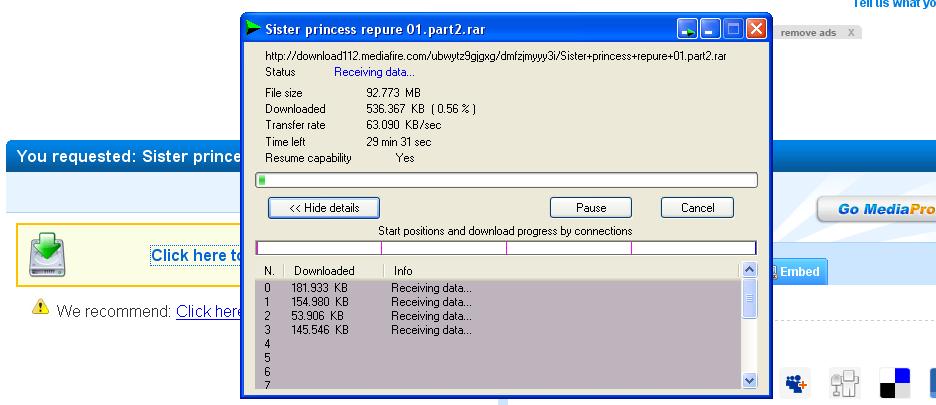Click the dialog title 'Sister princess repure 01.part2.rar'
936x405 pixels.
375,29
